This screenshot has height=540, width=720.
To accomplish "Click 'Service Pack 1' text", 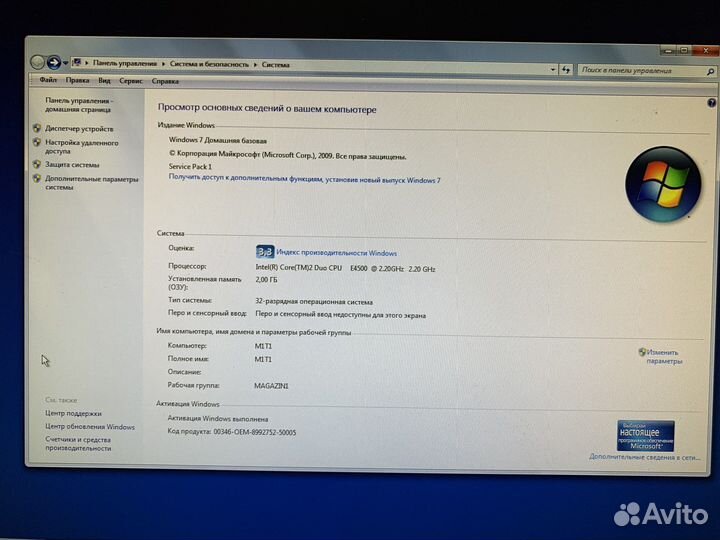I will (190, 167).
